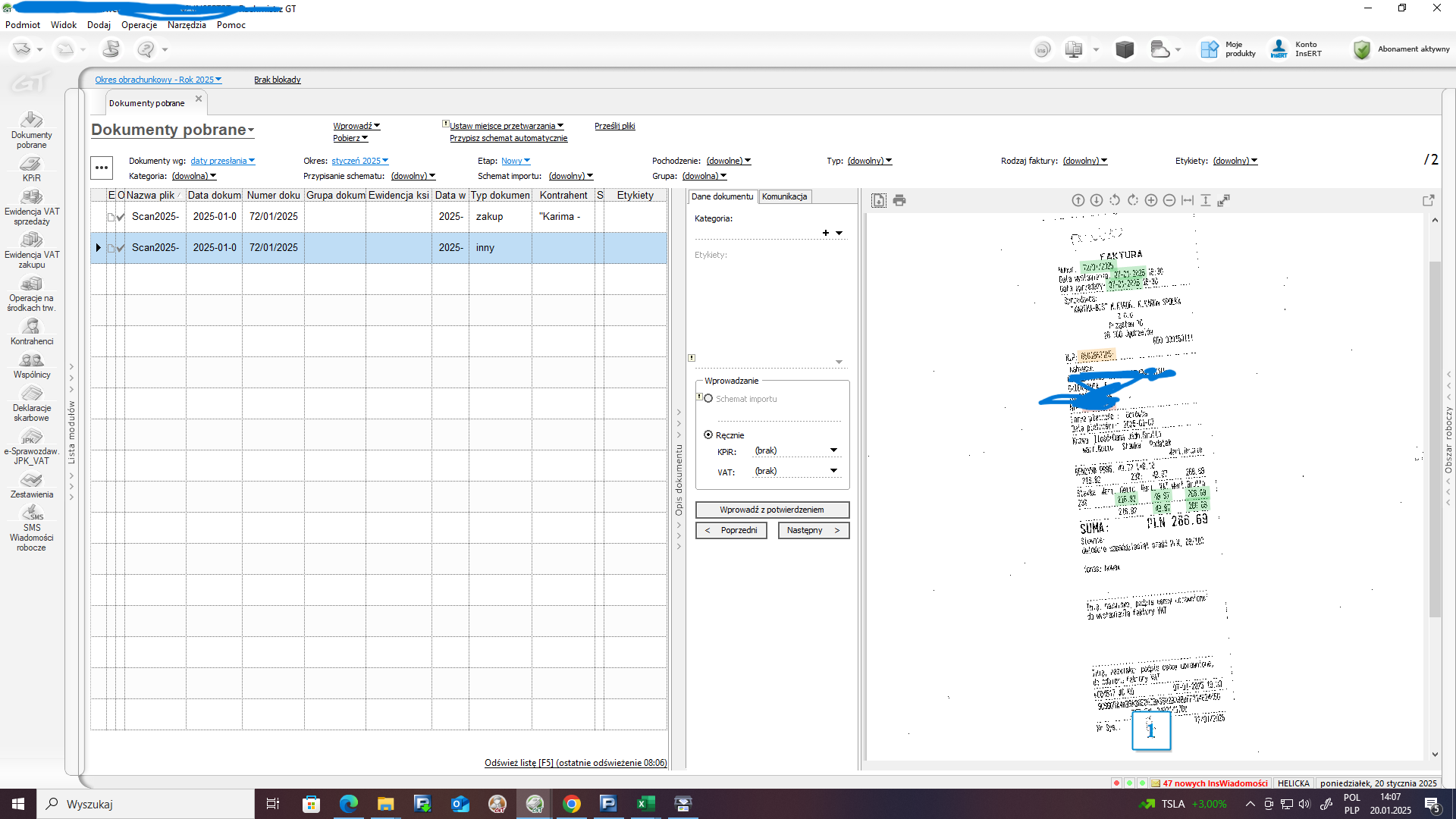1456x819 pixels.
Task: Fit preview to page height
Action: pyautogui.click(x=1206, y=200)
